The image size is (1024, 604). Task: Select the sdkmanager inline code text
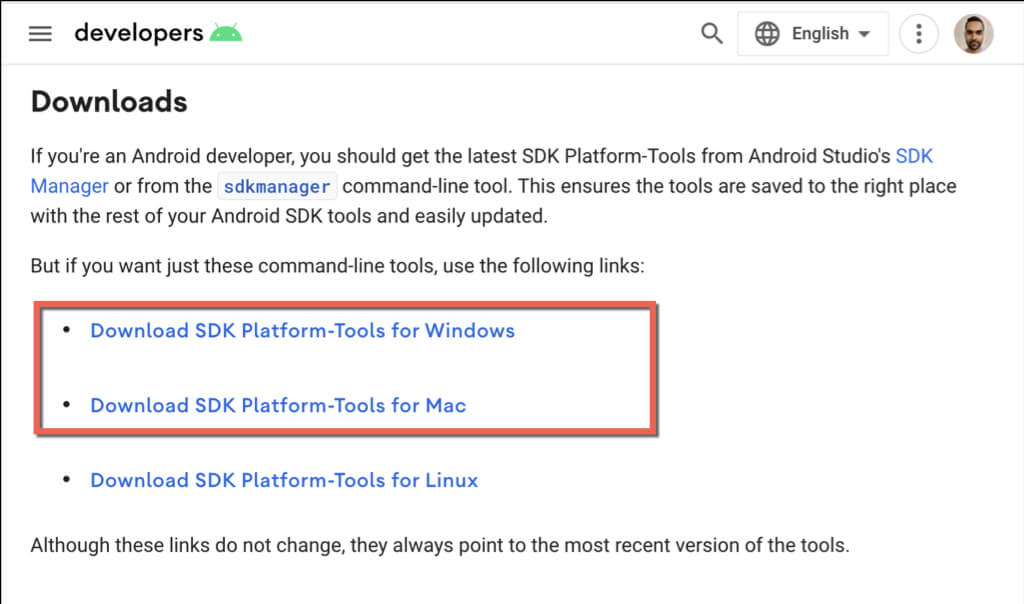click(x=277, y=187)
